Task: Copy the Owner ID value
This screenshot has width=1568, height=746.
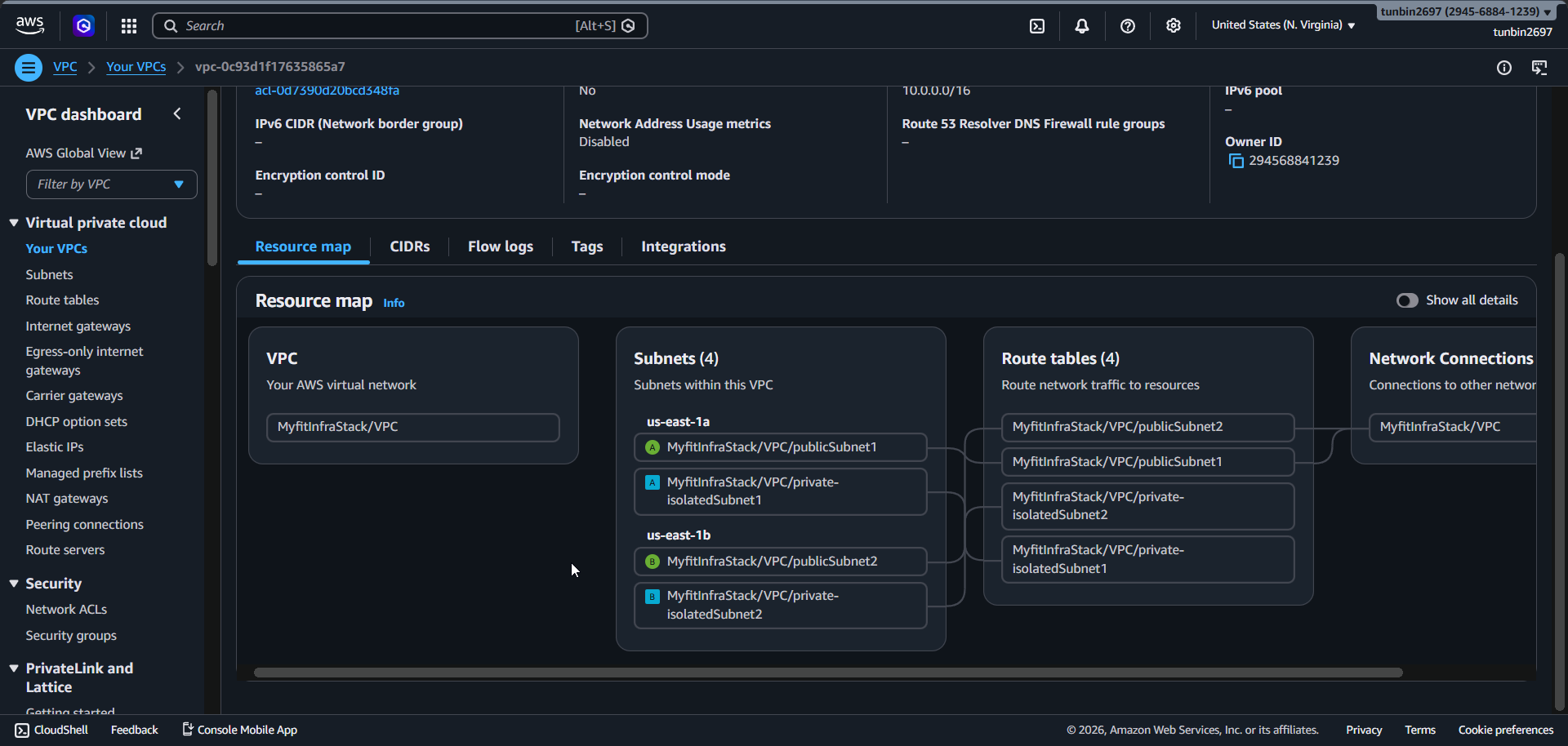Action: (1236, 161)
